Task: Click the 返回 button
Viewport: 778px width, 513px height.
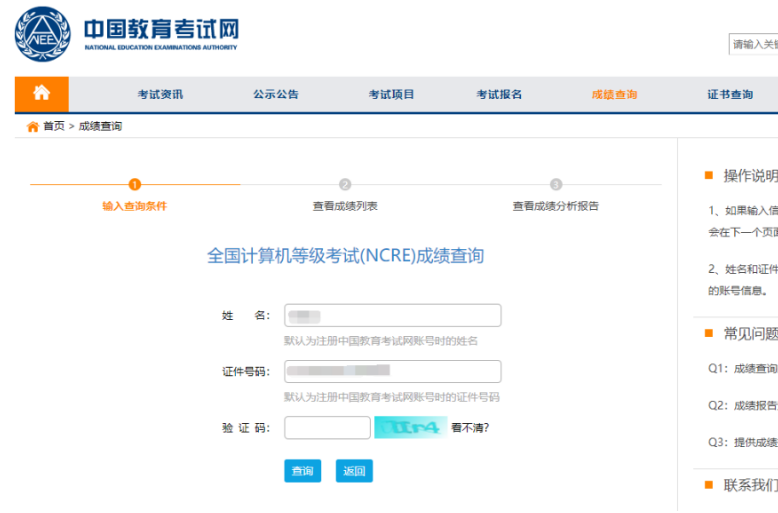Action: click(x=354, y=471)
